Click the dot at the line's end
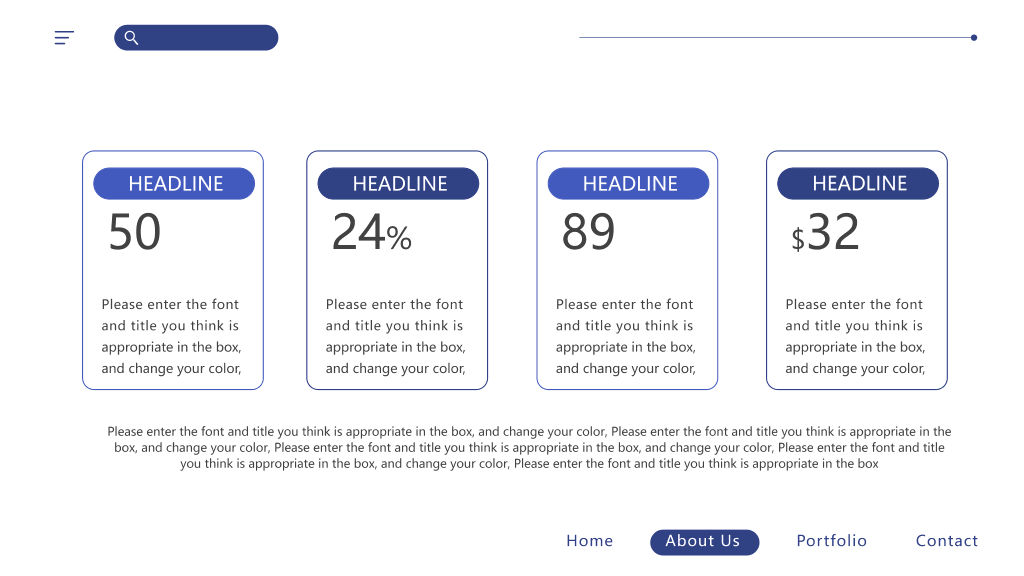 tap(974, 38)
